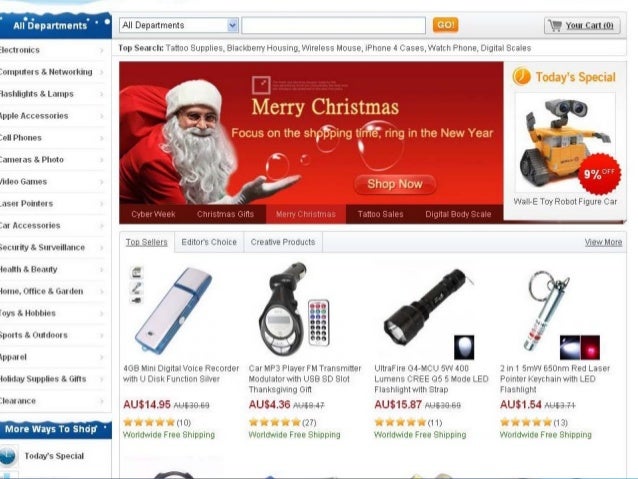Switch to the Editor's Choice tab
The width and height of the screenshot is (638, 479).
click(209, 242)
